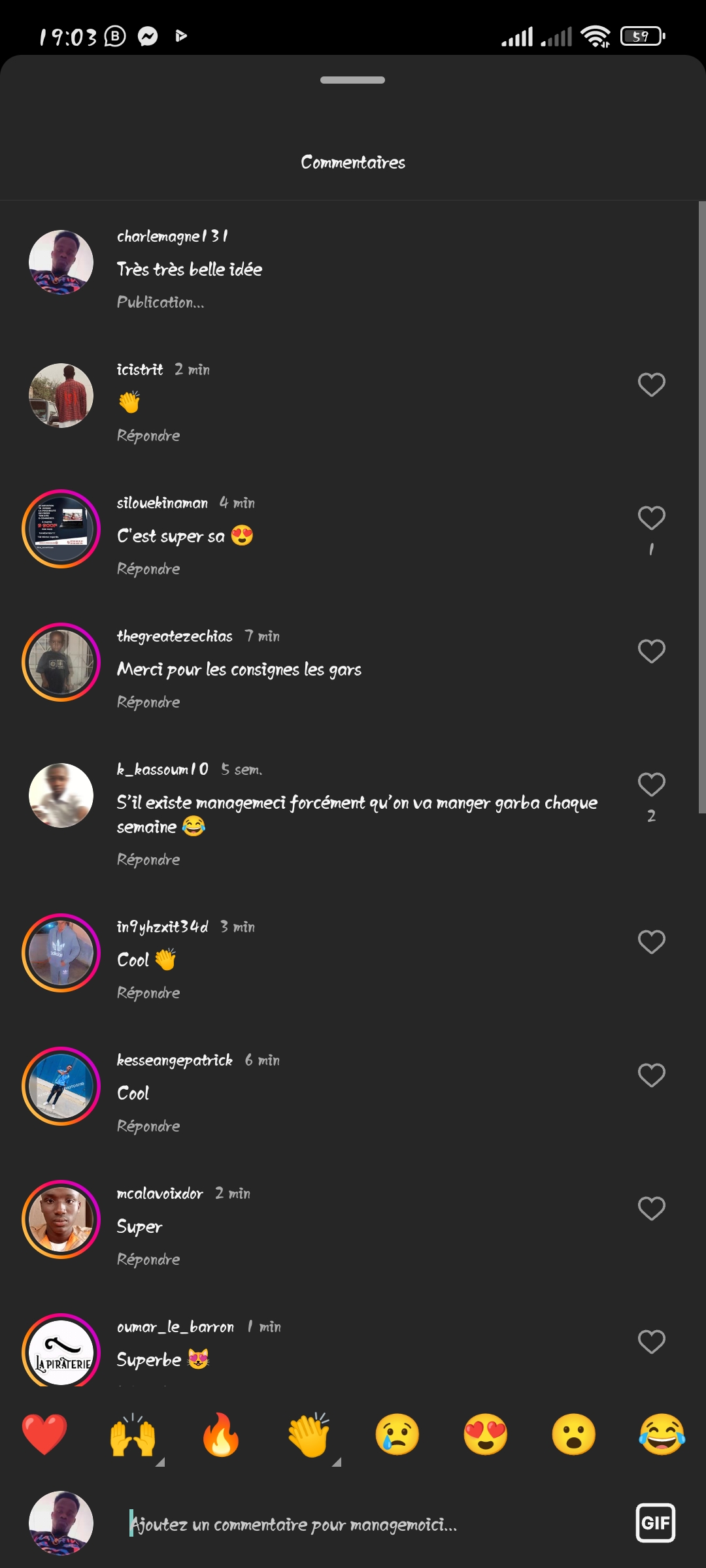Expand raised hands emoji skin tone options
The width and height of the screenshot is (706, 1568).
160,1462
